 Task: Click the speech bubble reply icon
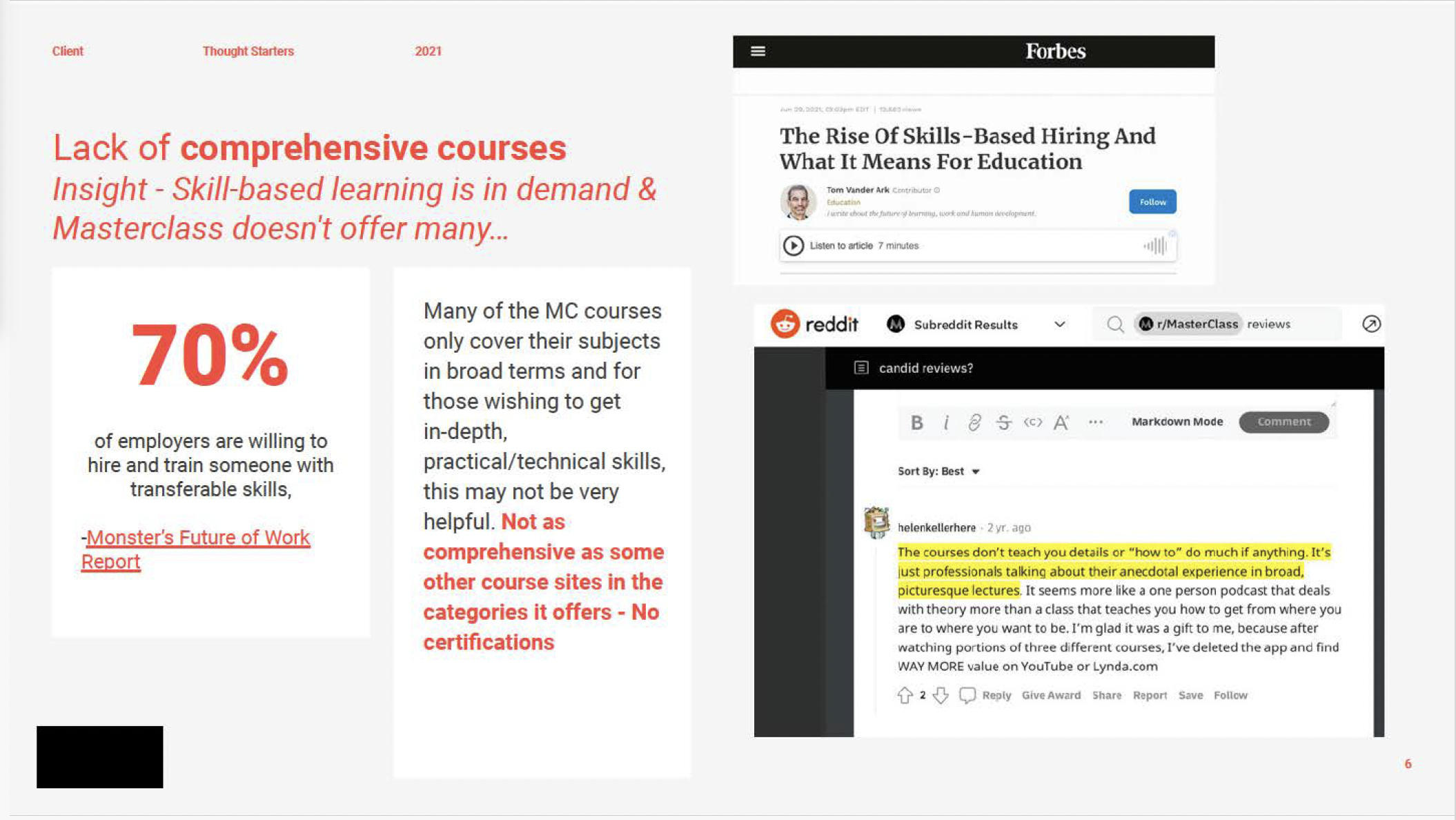[x=967, y=695]
